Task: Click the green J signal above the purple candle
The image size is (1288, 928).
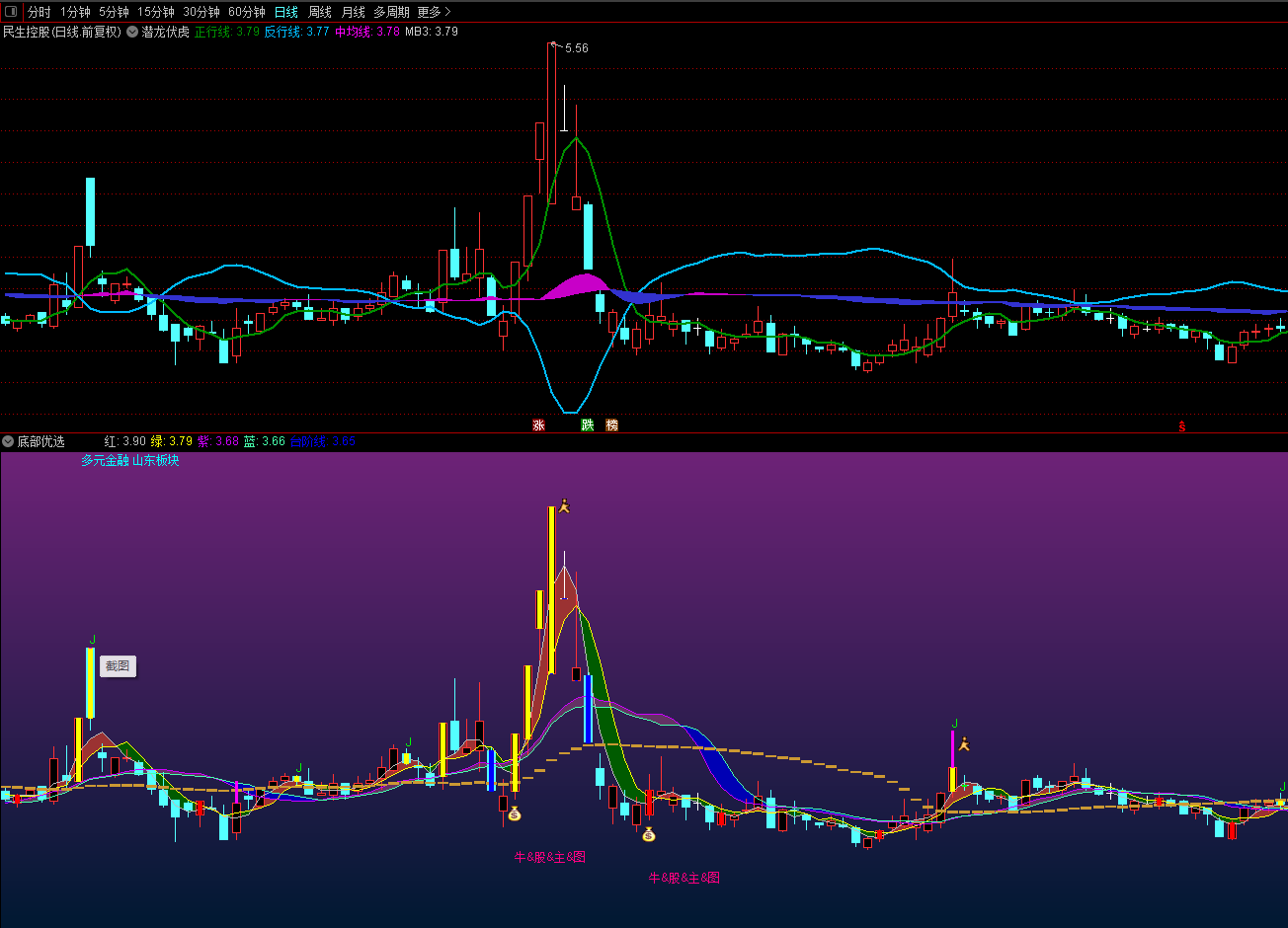Action: tap(954, 724)
